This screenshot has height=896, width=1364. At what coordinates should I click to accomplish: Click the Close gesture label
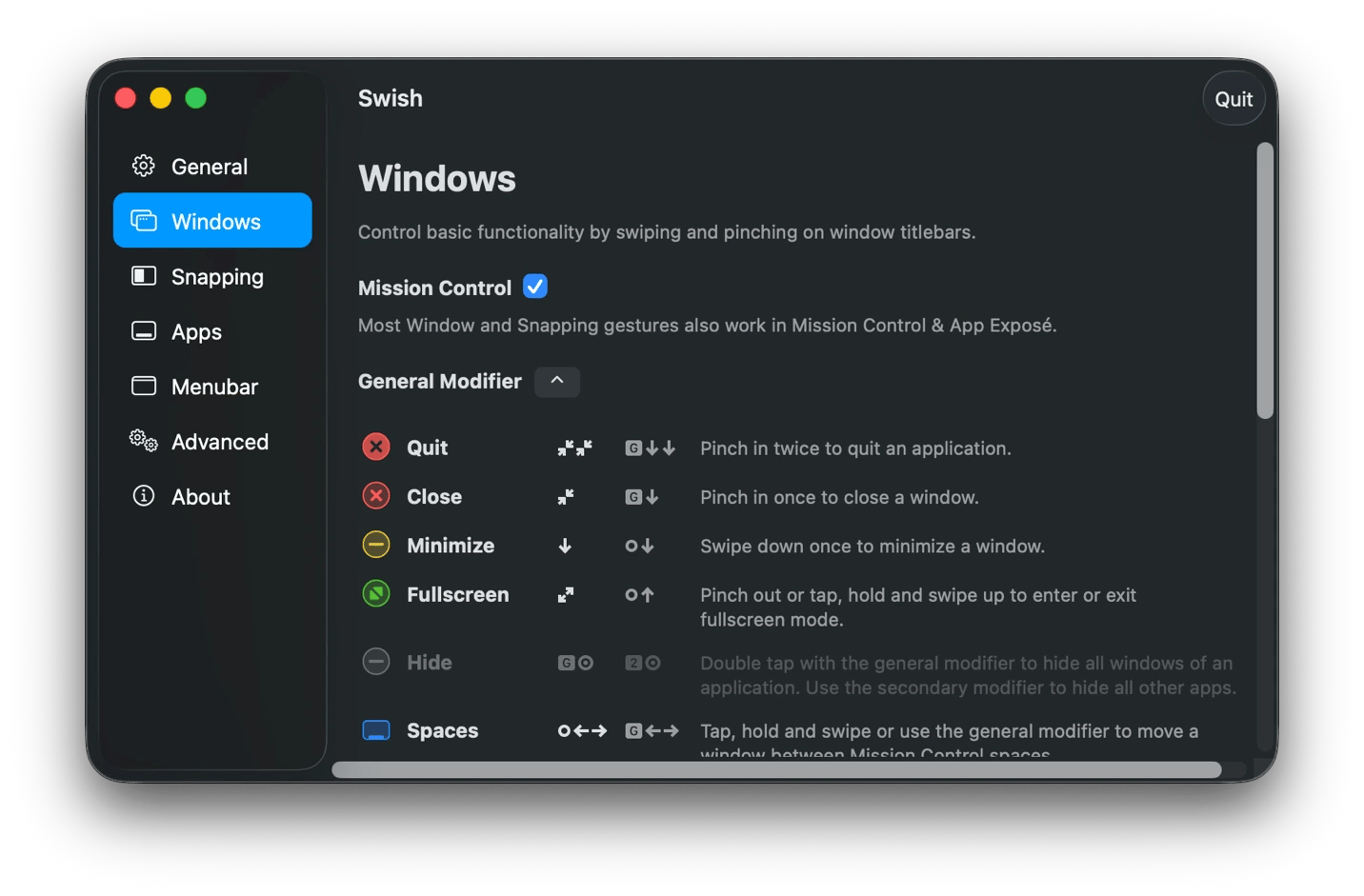coord(434,497)
